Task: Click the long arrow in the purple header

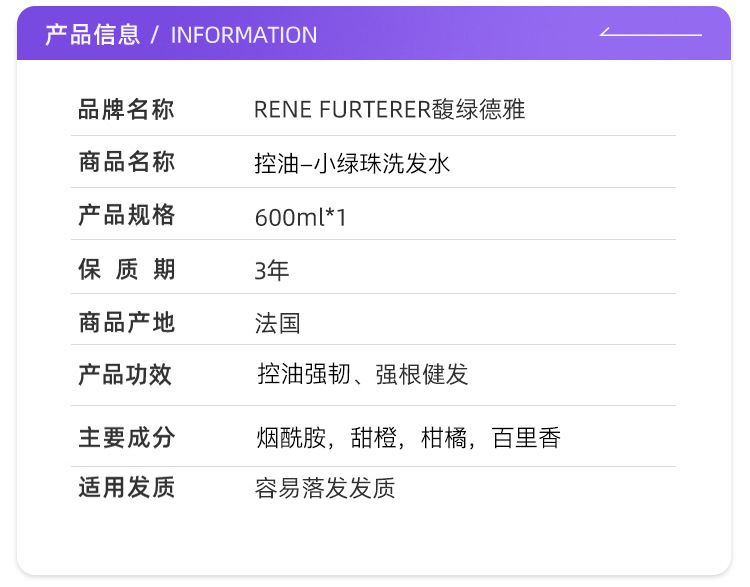Action: click(650, 34)
